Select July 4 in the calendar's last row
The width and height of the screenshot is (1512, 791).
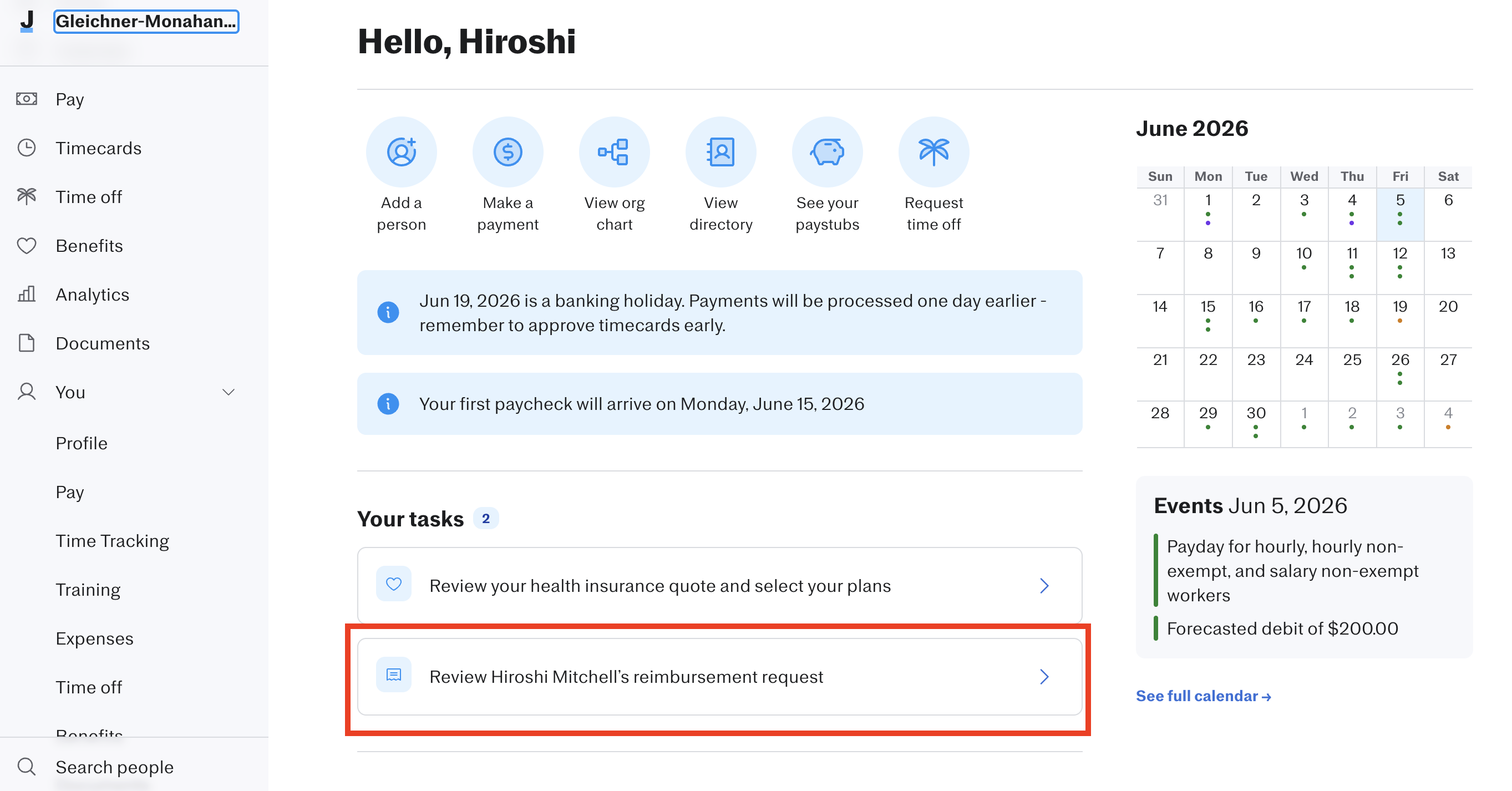[1448, 425]
